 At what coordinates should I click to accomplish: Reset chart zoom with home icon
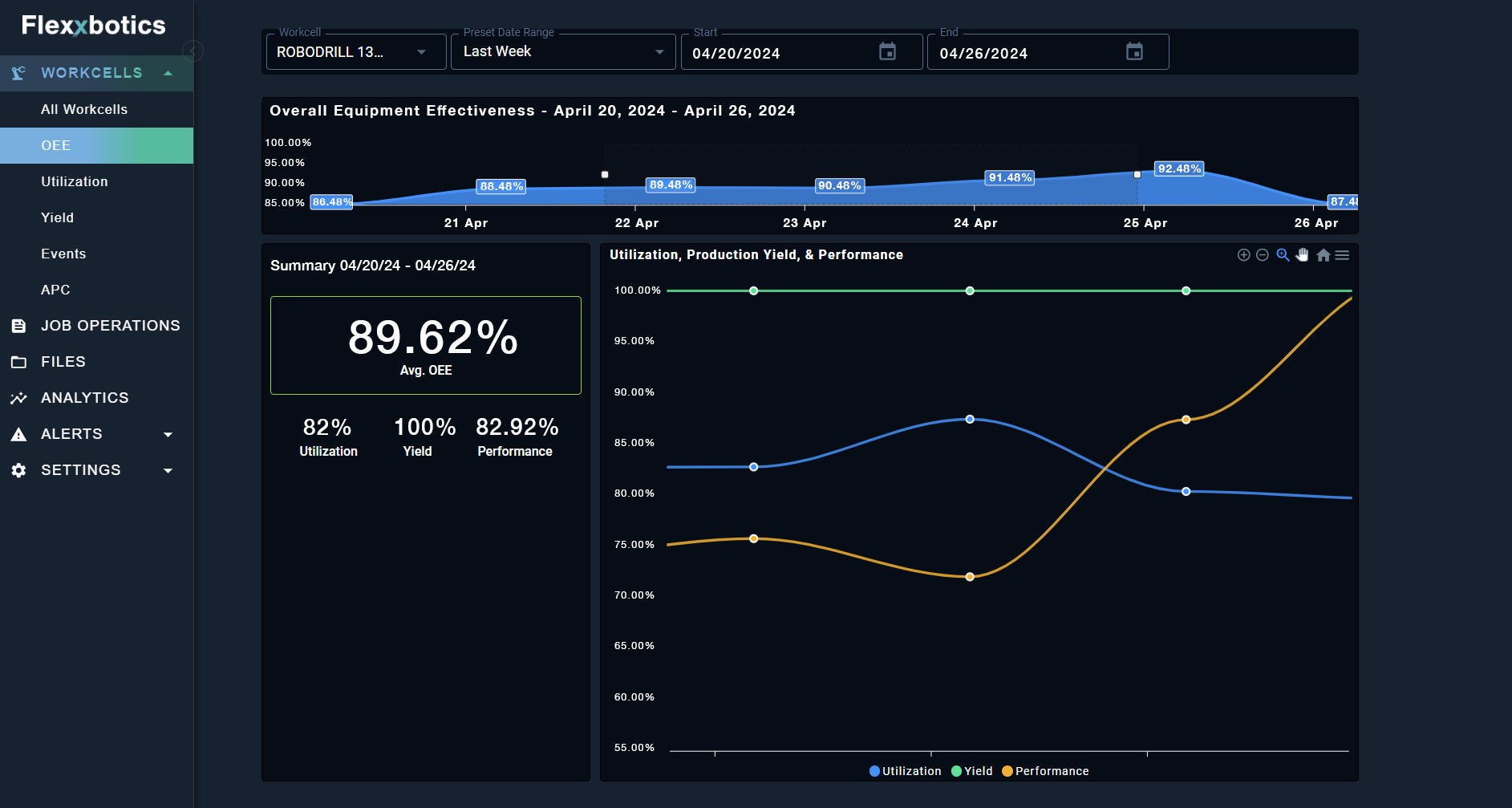(1323, 255)
